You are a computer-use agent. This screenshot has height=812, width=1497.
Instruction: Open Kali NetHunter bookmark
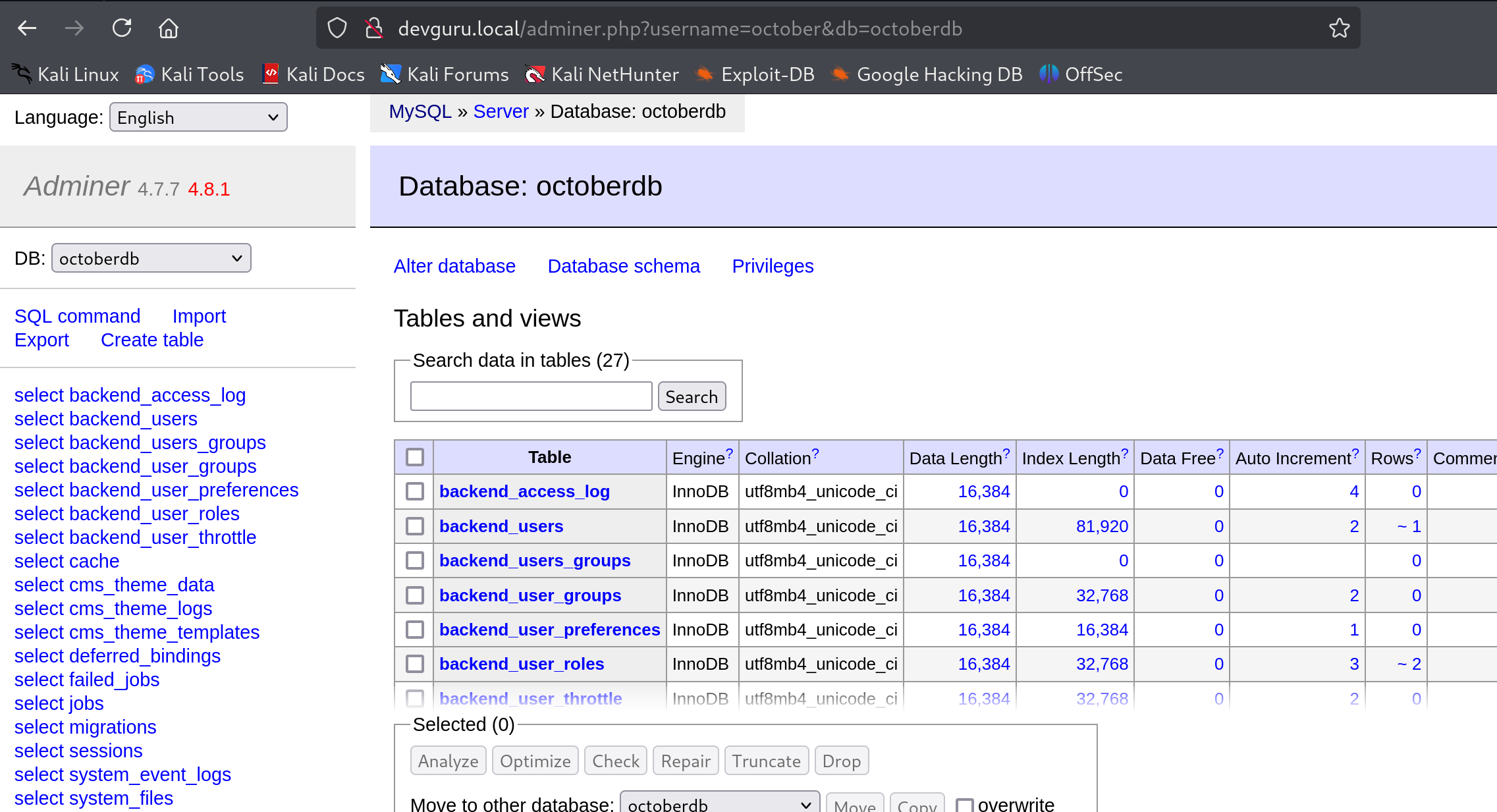pyautogui.click(x=601, y=74)
